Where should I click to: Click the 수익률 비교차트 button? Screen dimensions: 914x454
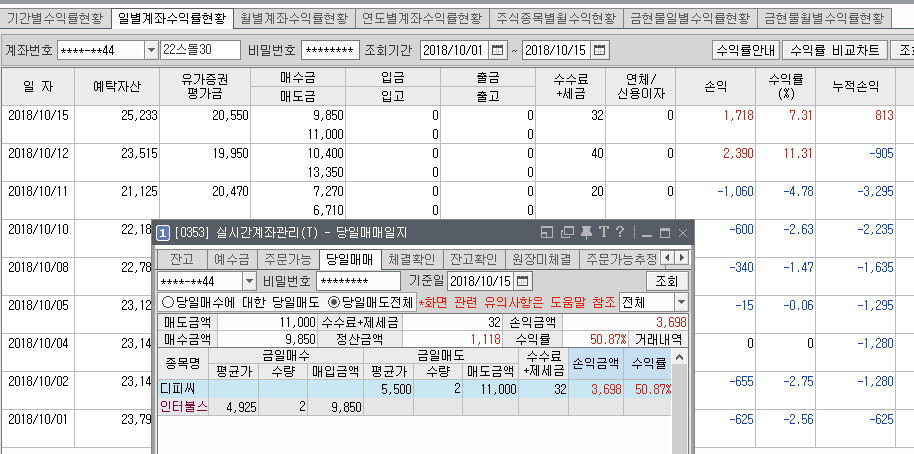835,50
